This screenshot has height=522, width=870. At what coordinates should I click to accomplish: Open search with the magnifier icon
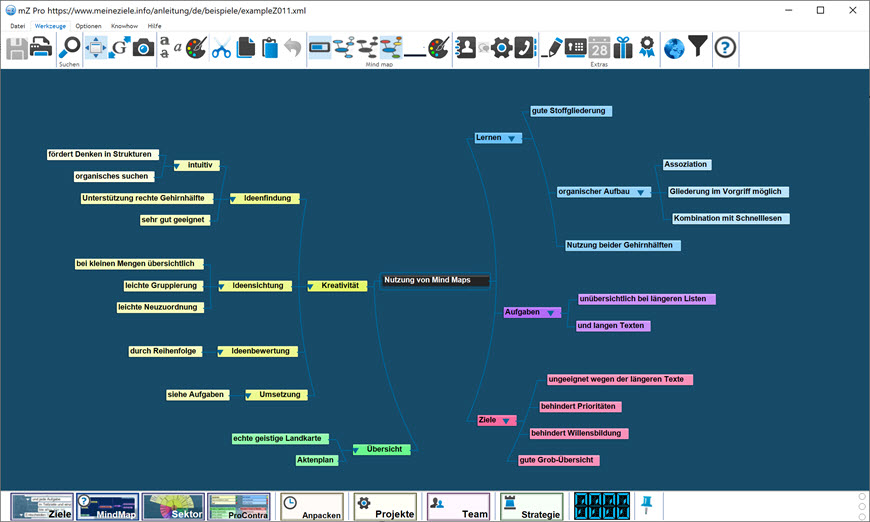tap(69, 47)
